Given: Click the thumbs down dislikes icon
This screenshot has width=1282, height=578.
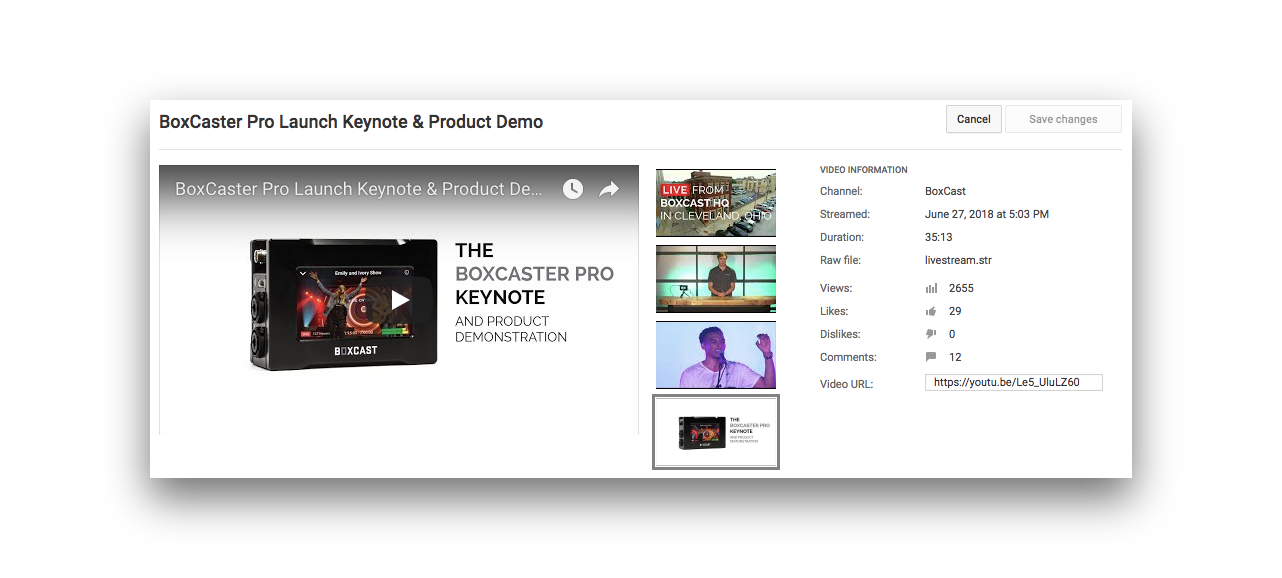Looking at the screenshot, I should [931, 334].
